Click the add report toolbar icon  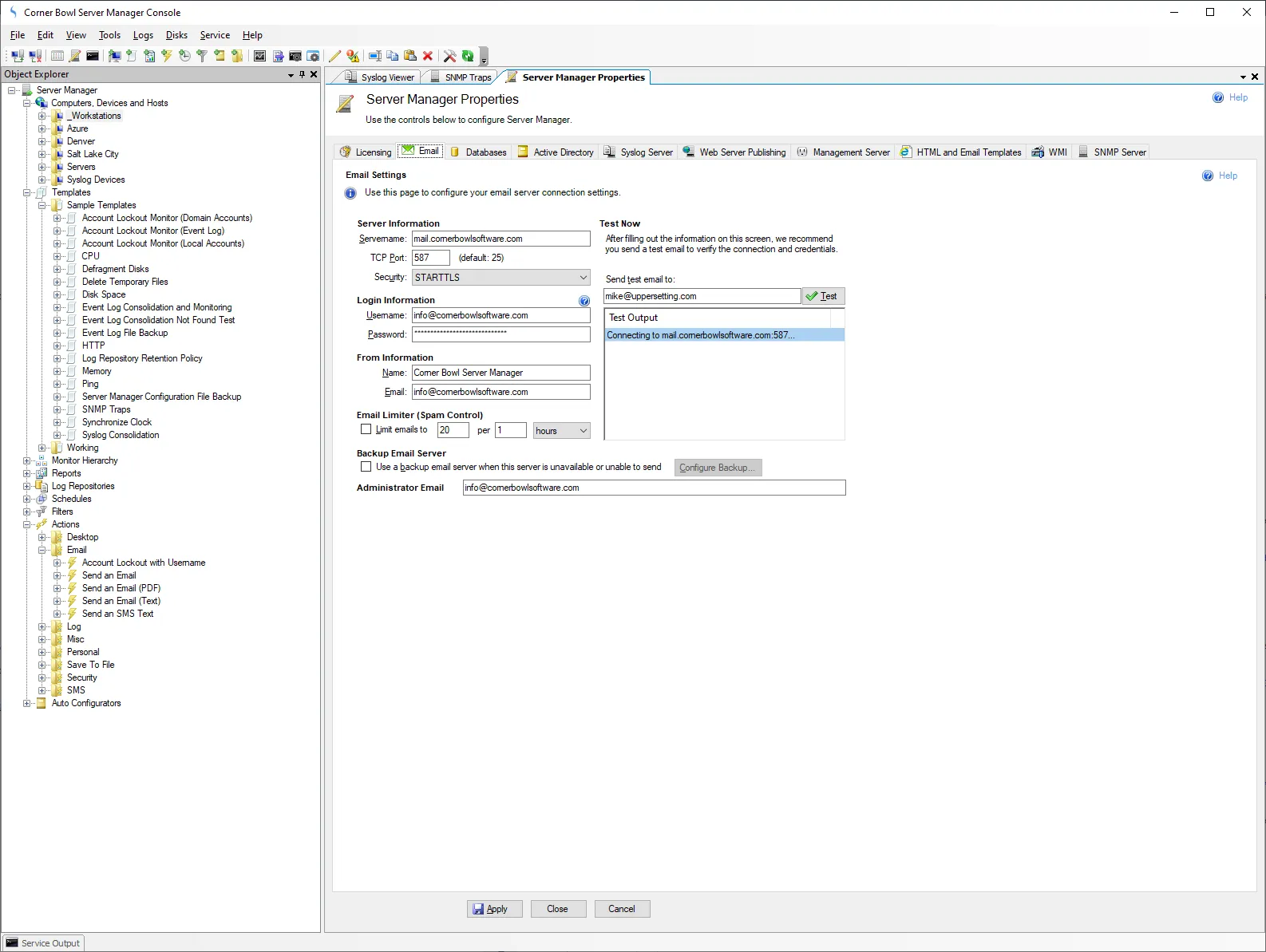[149, 56]
